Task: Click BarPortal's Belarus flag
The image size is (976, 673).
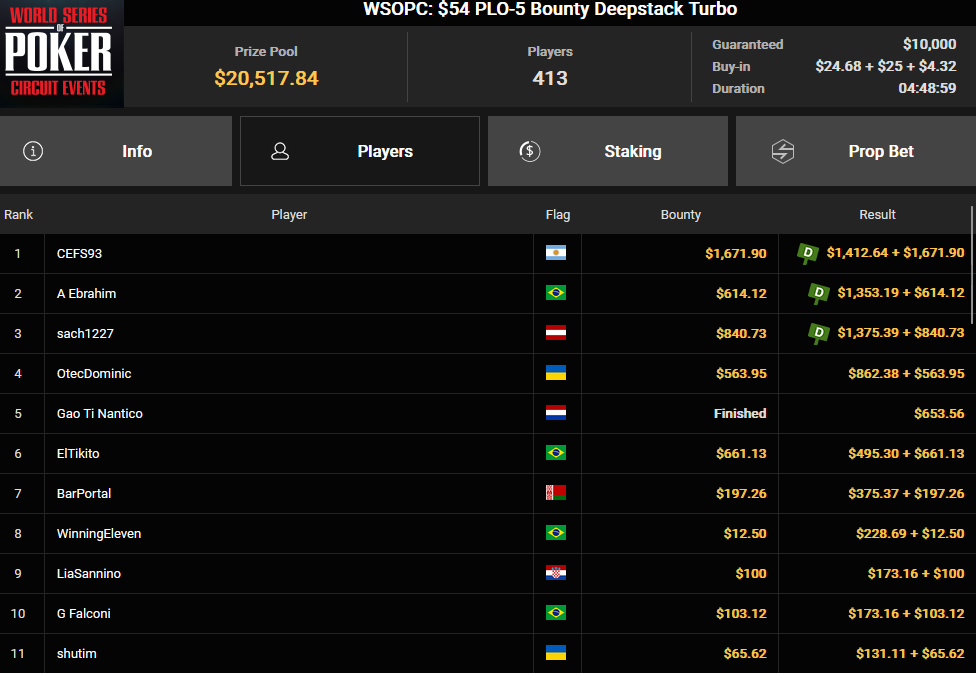Action: click(556, 493)
